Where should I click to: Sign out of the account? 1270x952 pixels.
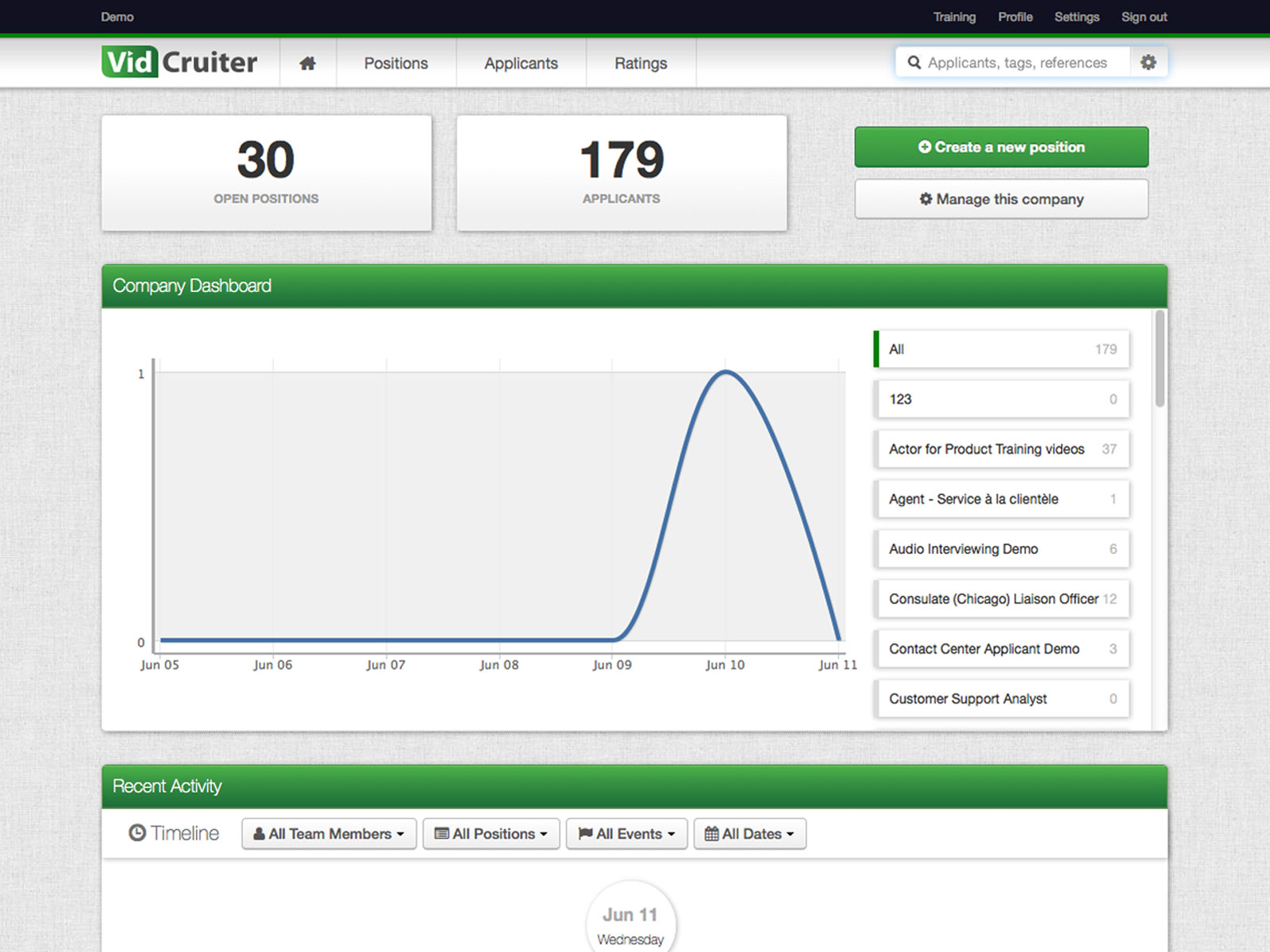point(1144,17)
